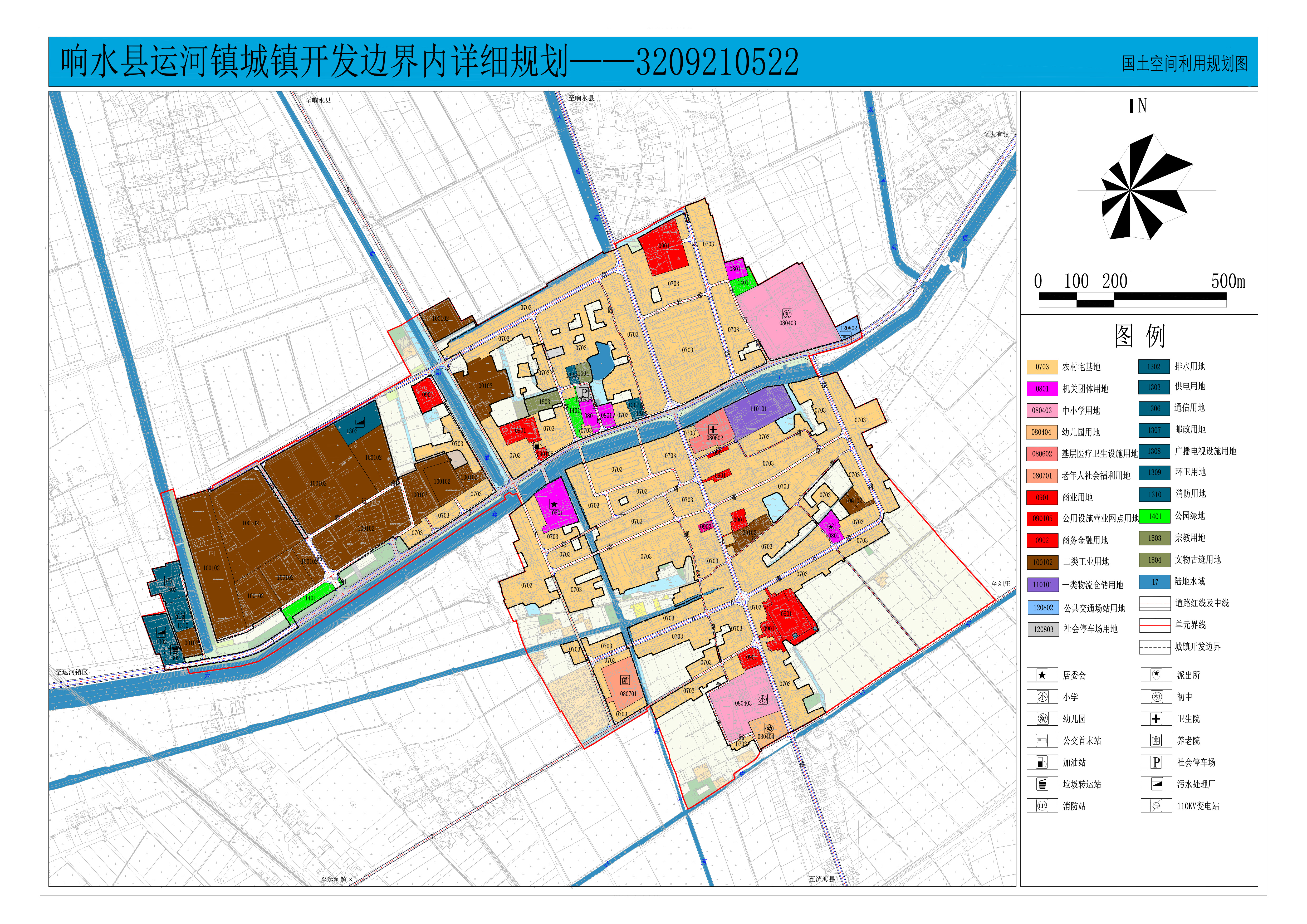Image resolution: width=1307 pixels, height=924 pixels.
Task: Click the green 1401 公园绿地 swatch
Action: (1154, 516)
